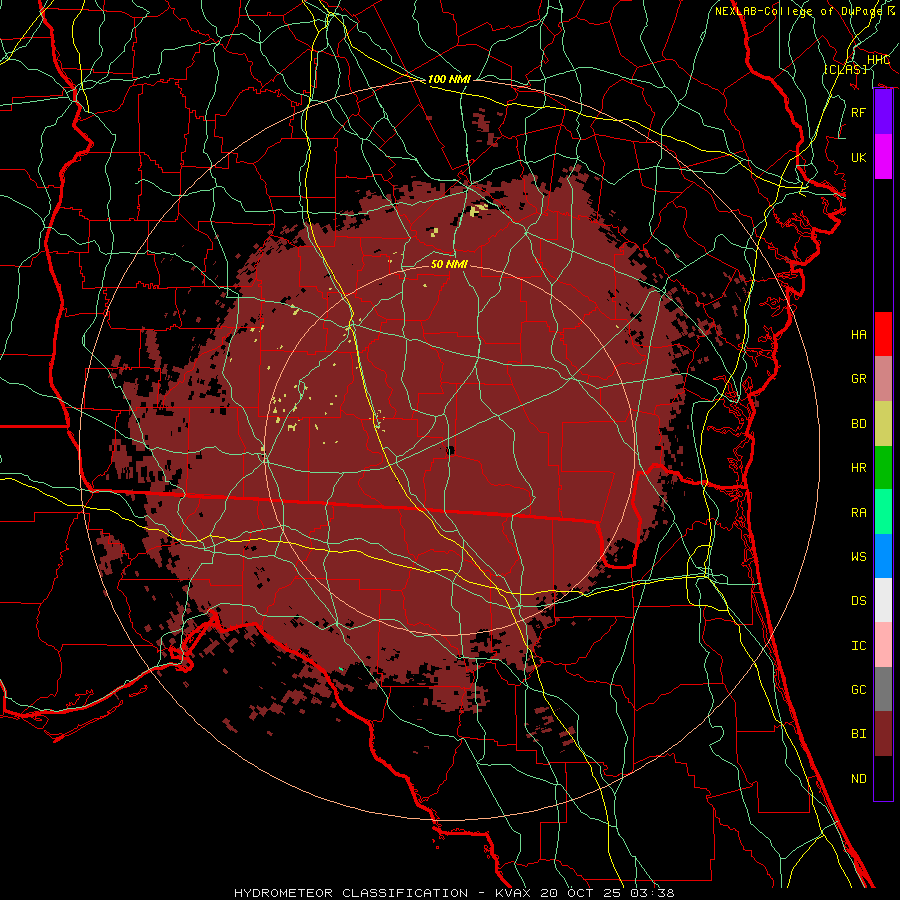Click the DS legend label text
This screenshot has height=900, width=900.
859,601
